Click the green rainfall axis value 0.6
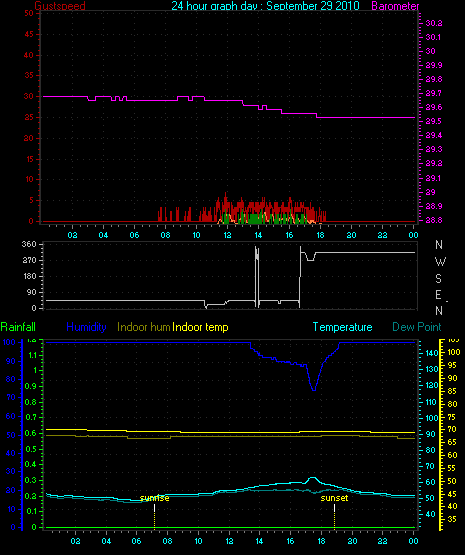The height and width of the screenshot is (555, 465). coord(30,433)
